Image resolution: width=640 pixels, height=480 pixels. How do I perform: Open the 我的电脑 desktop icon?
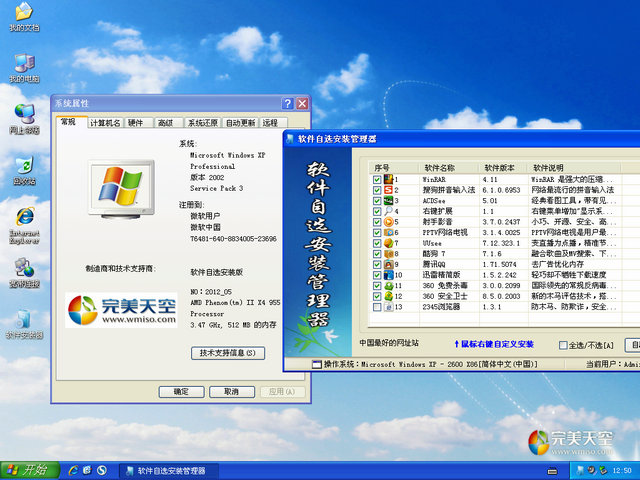pos(24,68)
